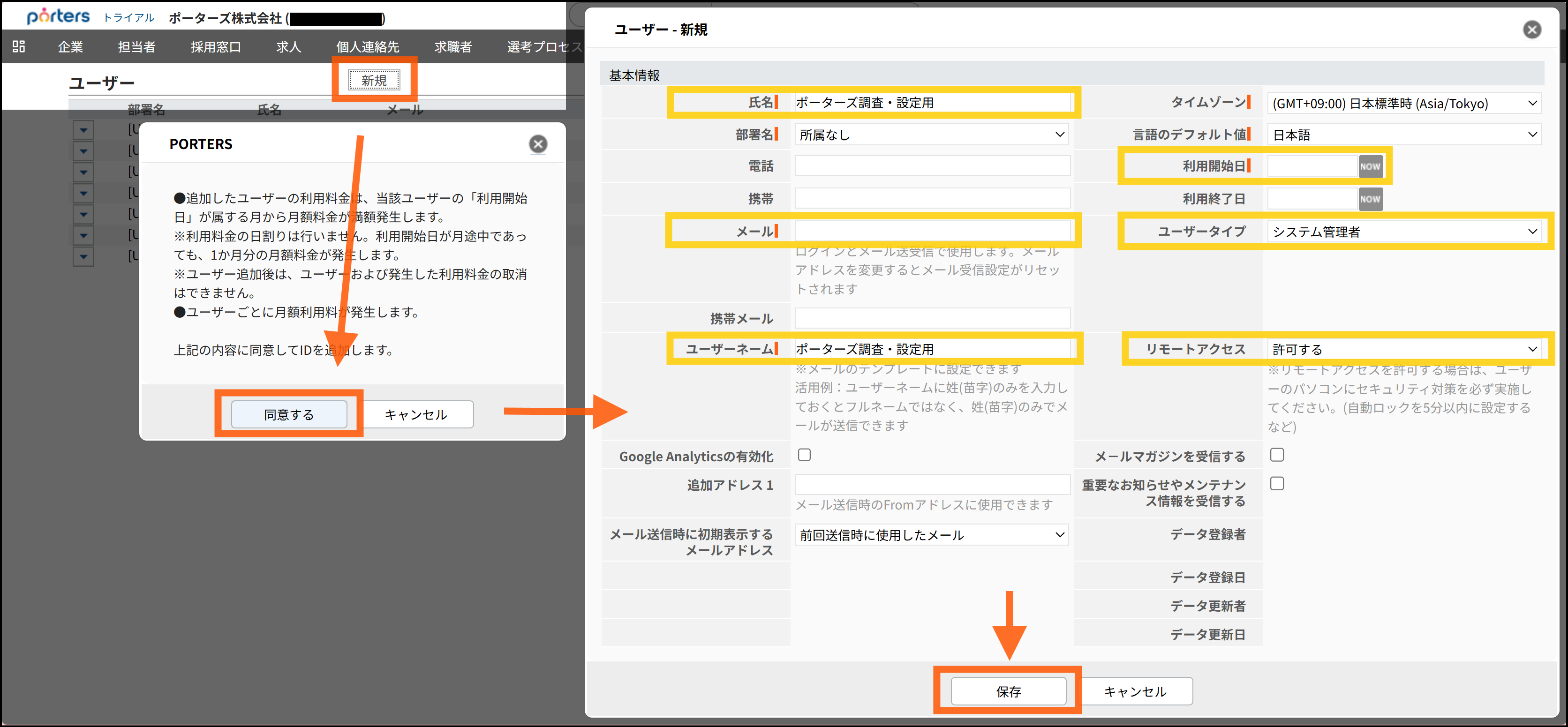Open メール送信時に初期表示するメールアドレス dropdown

[931, 535]
